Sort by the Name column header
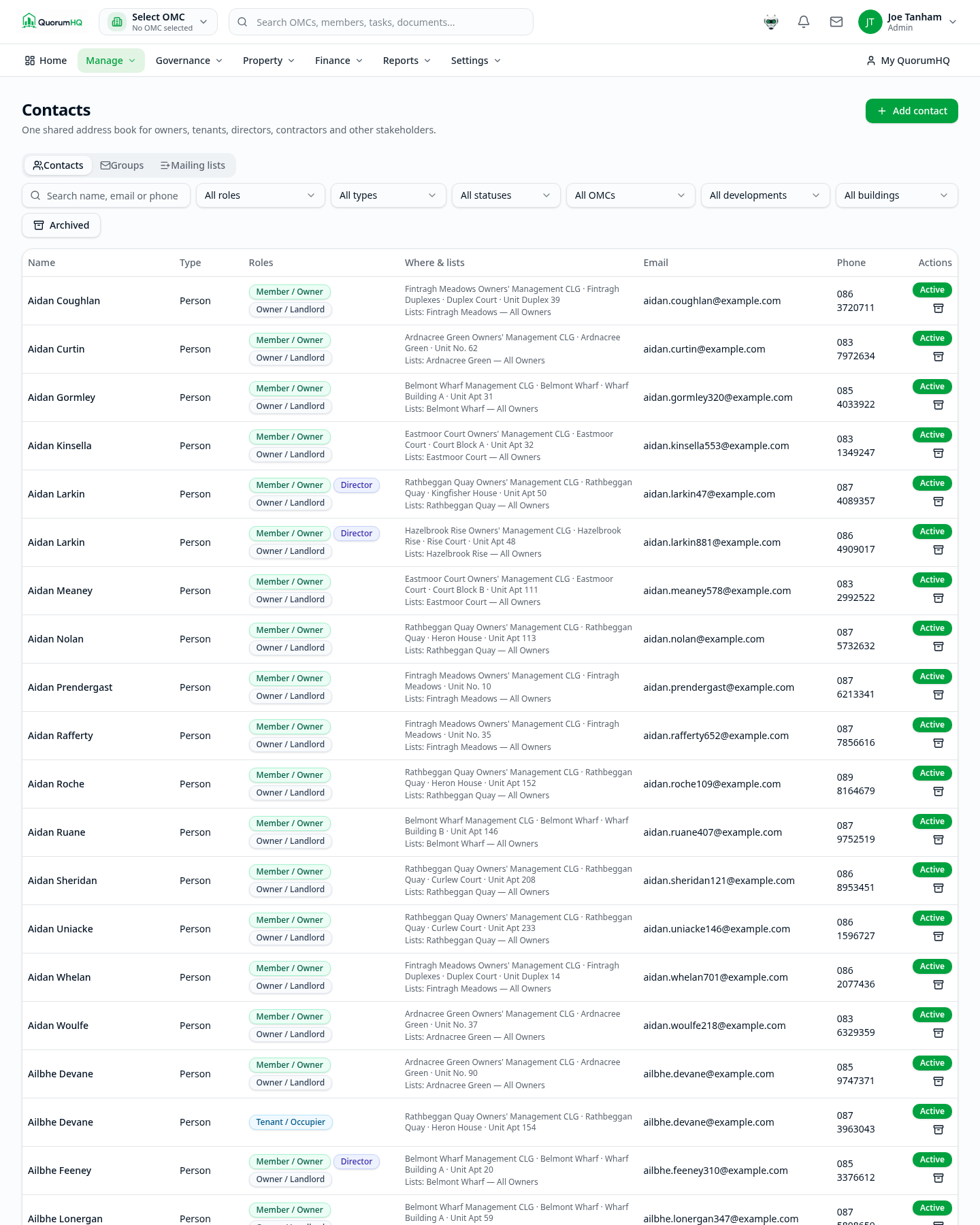Viewport: 980px width, 1225px height. click(x=42, y=263)
